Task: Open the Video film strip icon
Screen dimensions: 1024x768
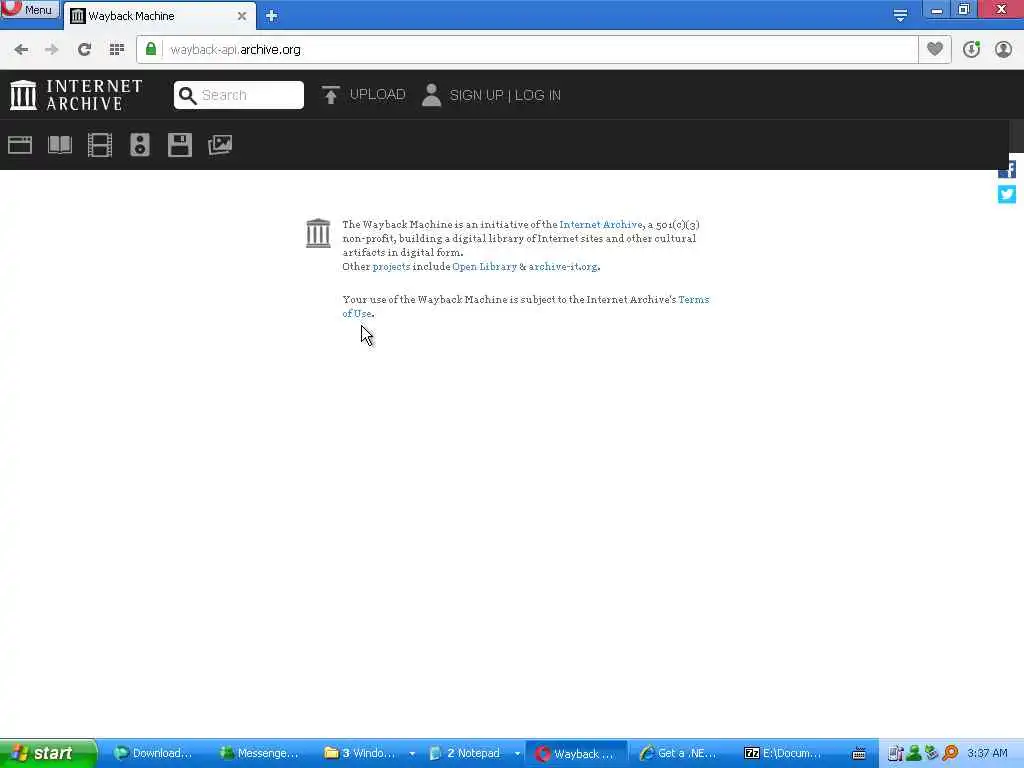Action: pos(100,145)
